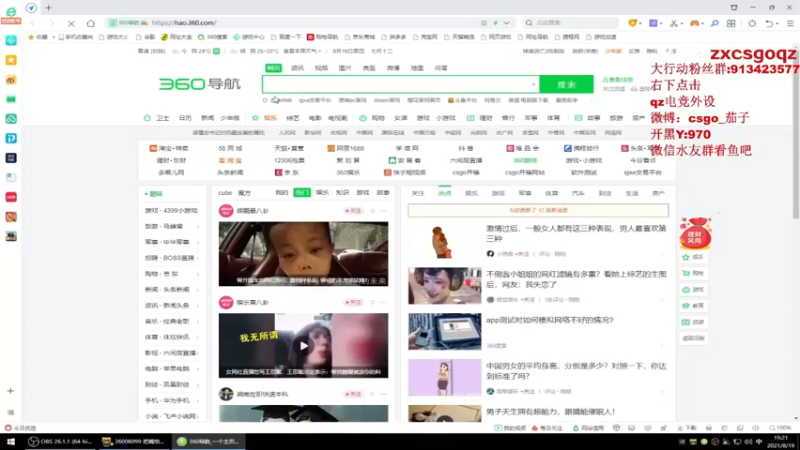Screen dimensions: 800x450
Task: Click the green 搜索 button
Action: click(566, 84)
